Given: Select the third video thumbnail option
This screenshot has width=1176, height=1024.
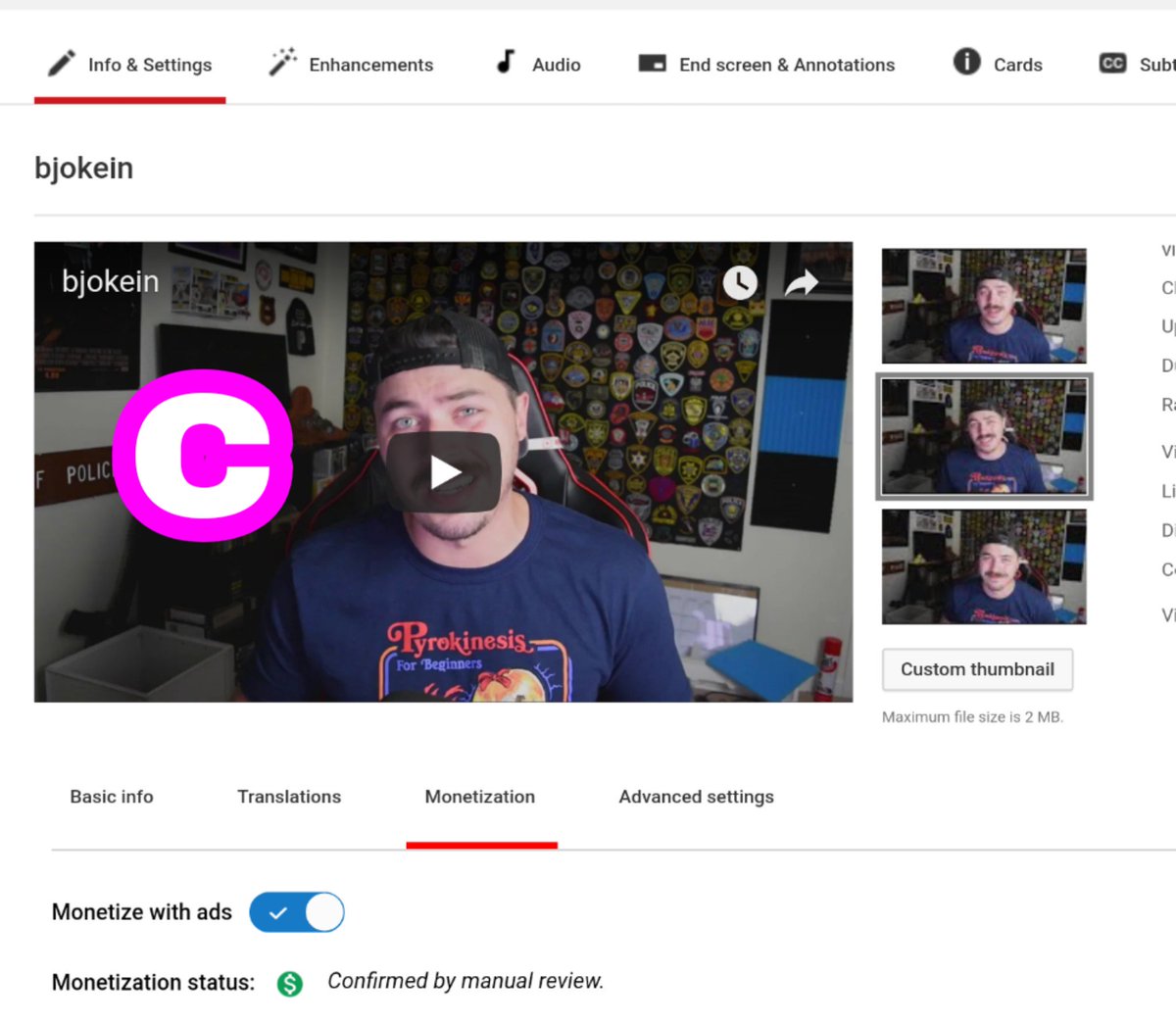Looking at the screenshot, I should coord(984,566).
